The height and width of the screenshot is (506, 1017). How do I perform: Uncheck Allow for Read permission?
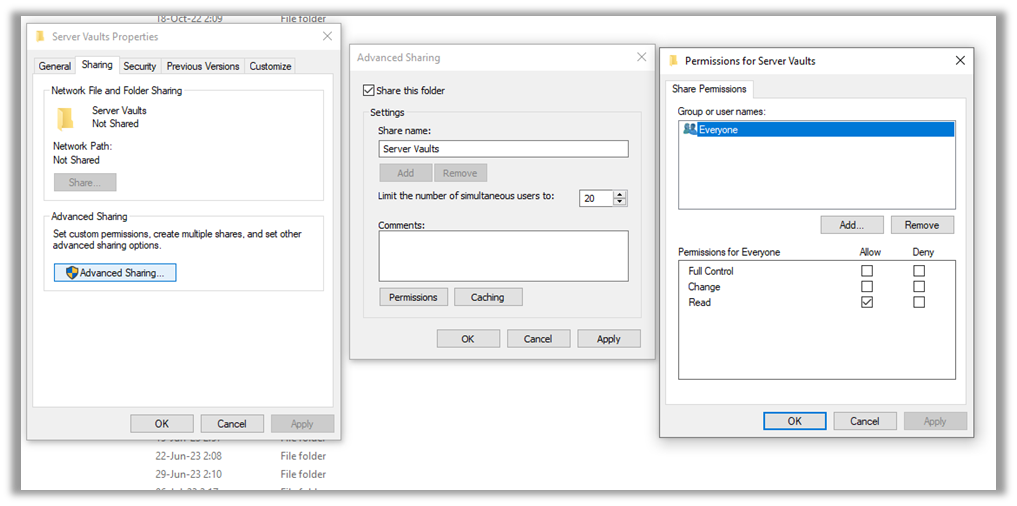(x=867, y=302)
